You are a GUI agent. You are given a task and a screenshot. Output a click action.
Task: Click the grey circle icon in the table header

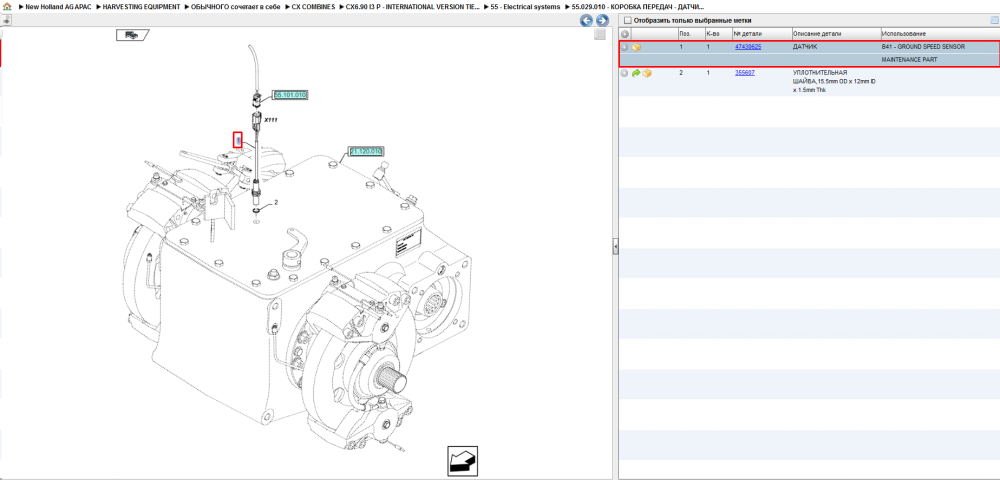coord(625,34)
